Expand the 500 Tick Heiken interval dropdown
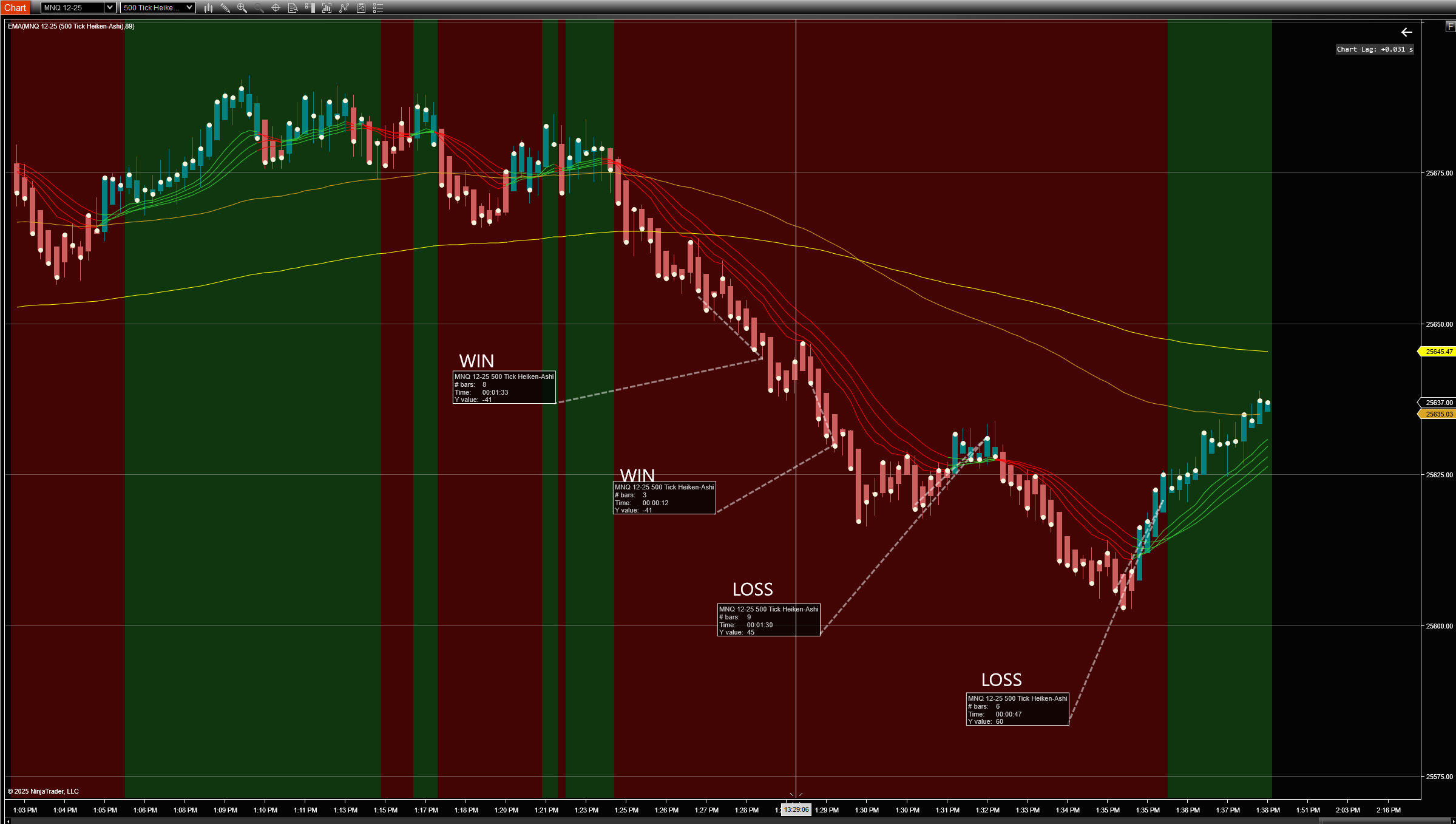The height and width of the screenshot is (824, 1456). coord(190,8)
